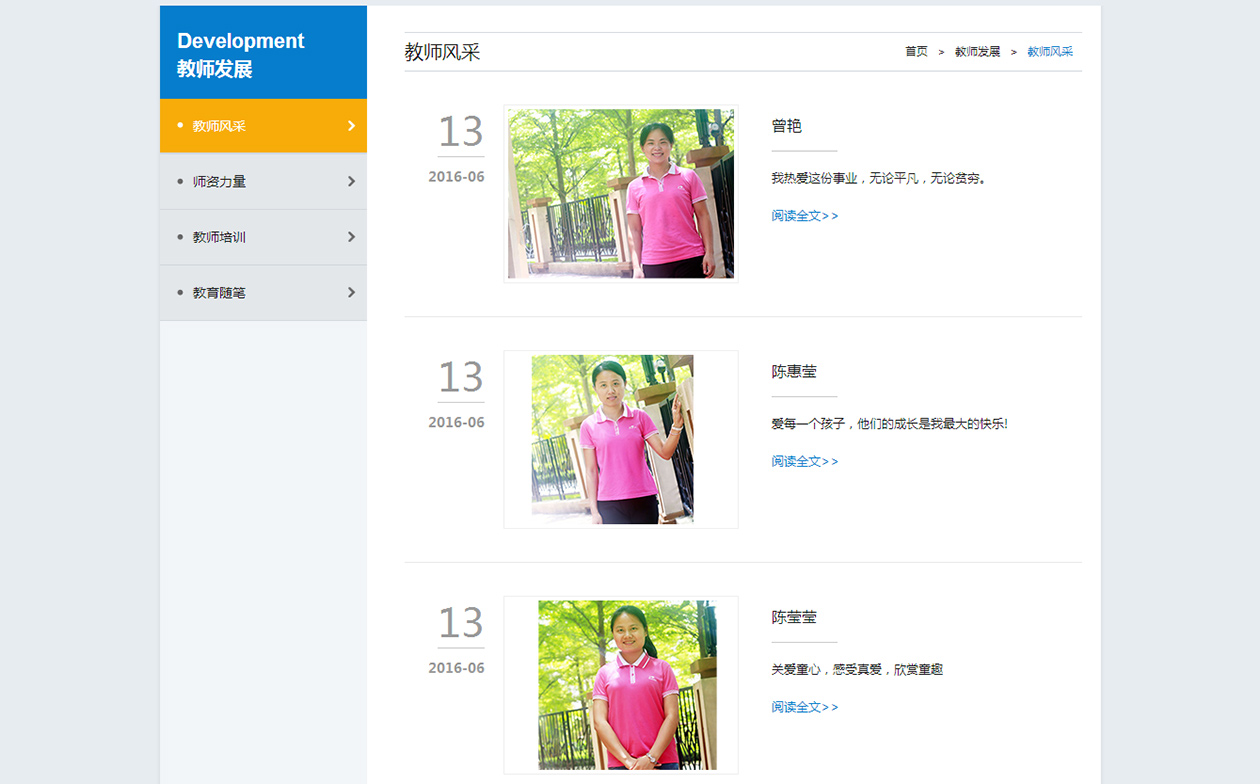Screen dimensions: 1260x784
Task: Click the chevron arrow beside 教师风采
Action: (x=351, y=126)
